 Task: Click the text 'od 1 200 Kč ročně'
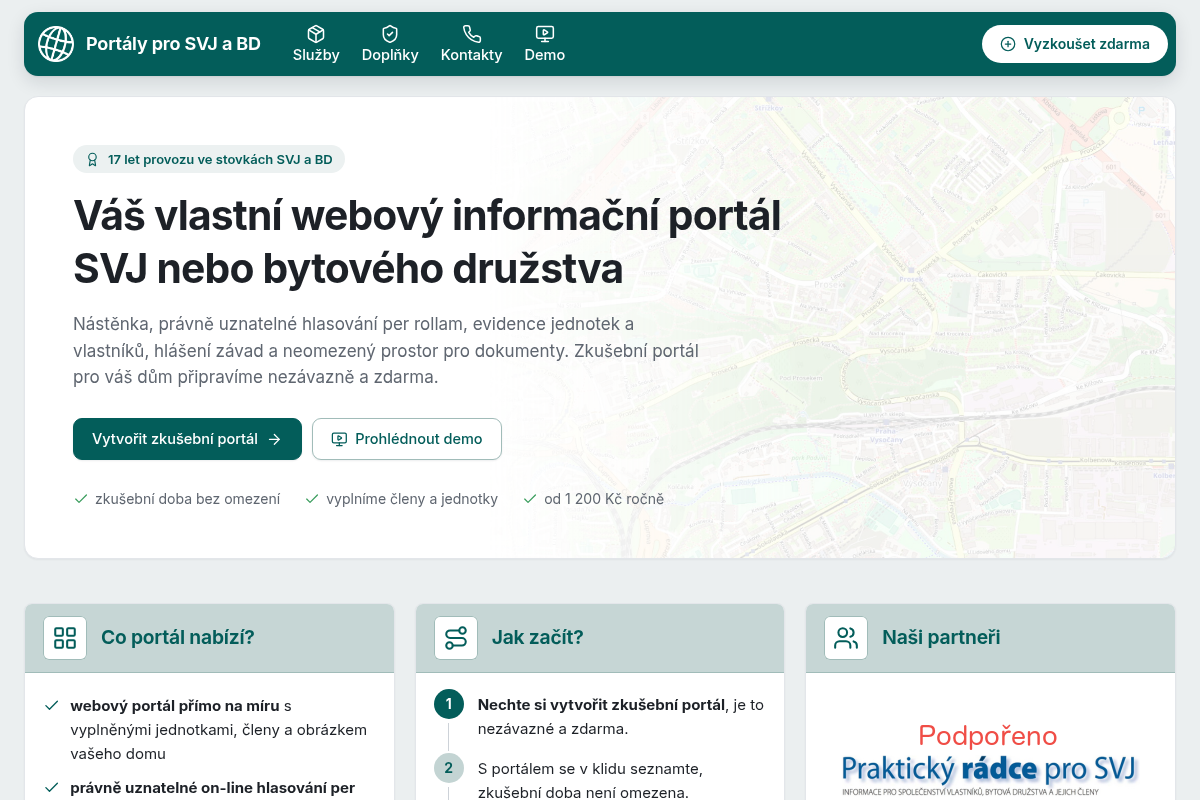coord(604,499)
